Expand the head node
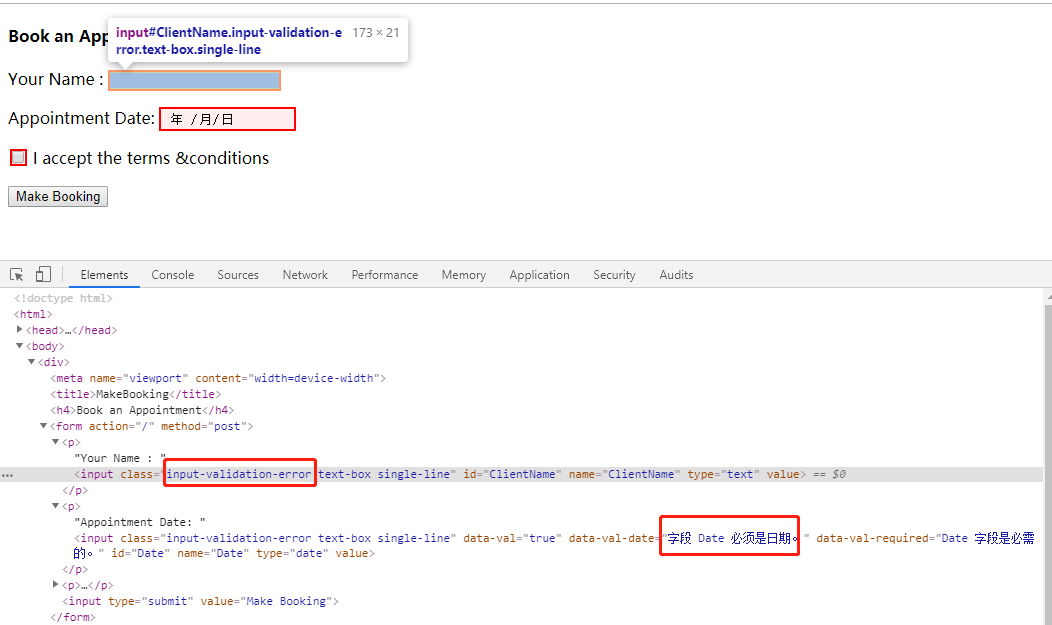The width and height of the screenshot is (1052, 625). (x=19, y=329)
